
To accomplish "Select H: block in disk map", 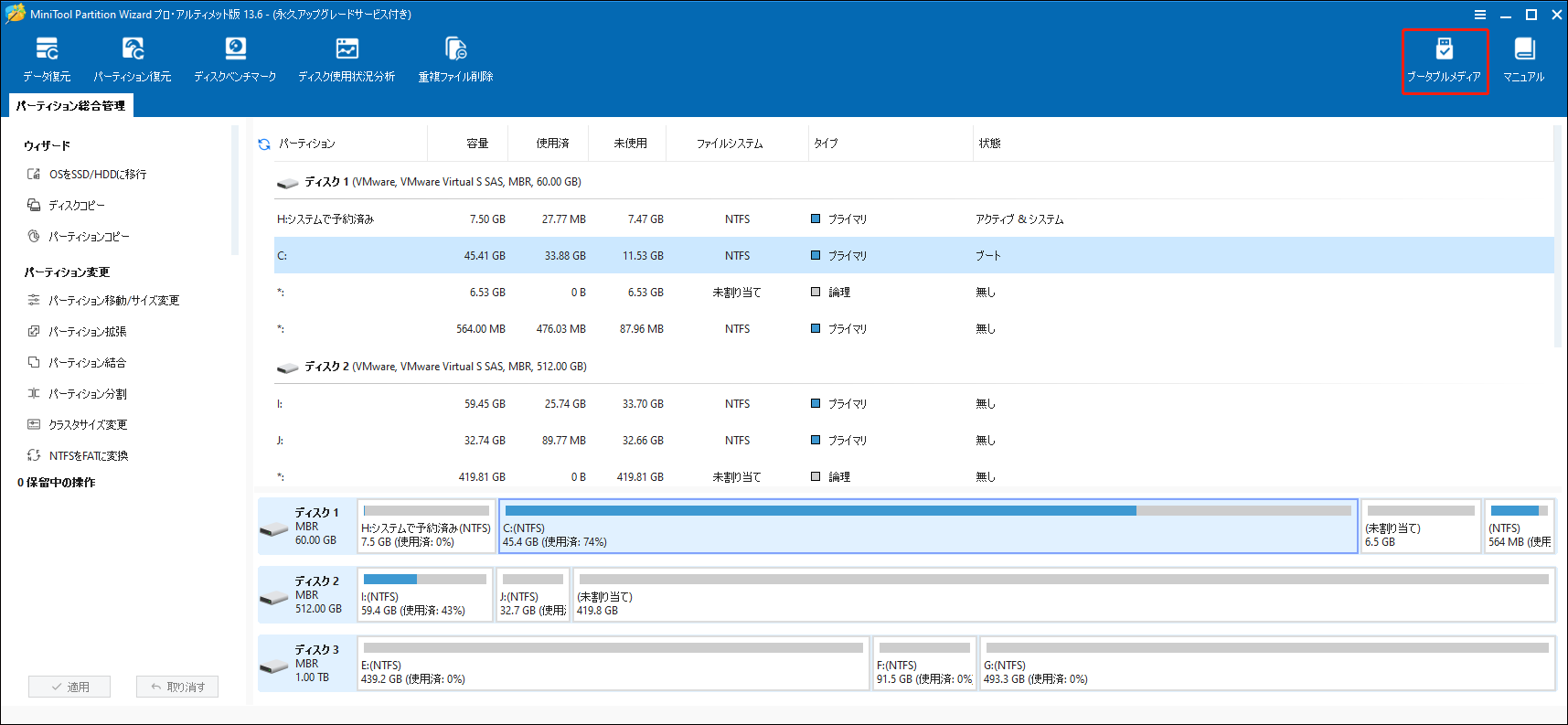I will (x=426, y=527).
